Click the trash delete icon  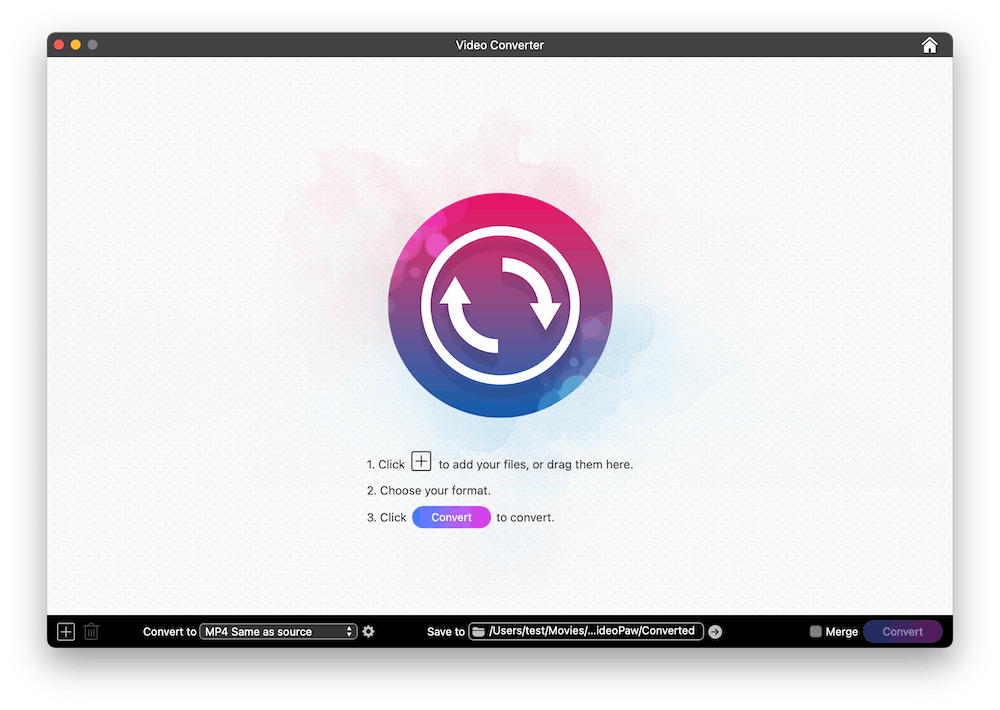point(92,632)
